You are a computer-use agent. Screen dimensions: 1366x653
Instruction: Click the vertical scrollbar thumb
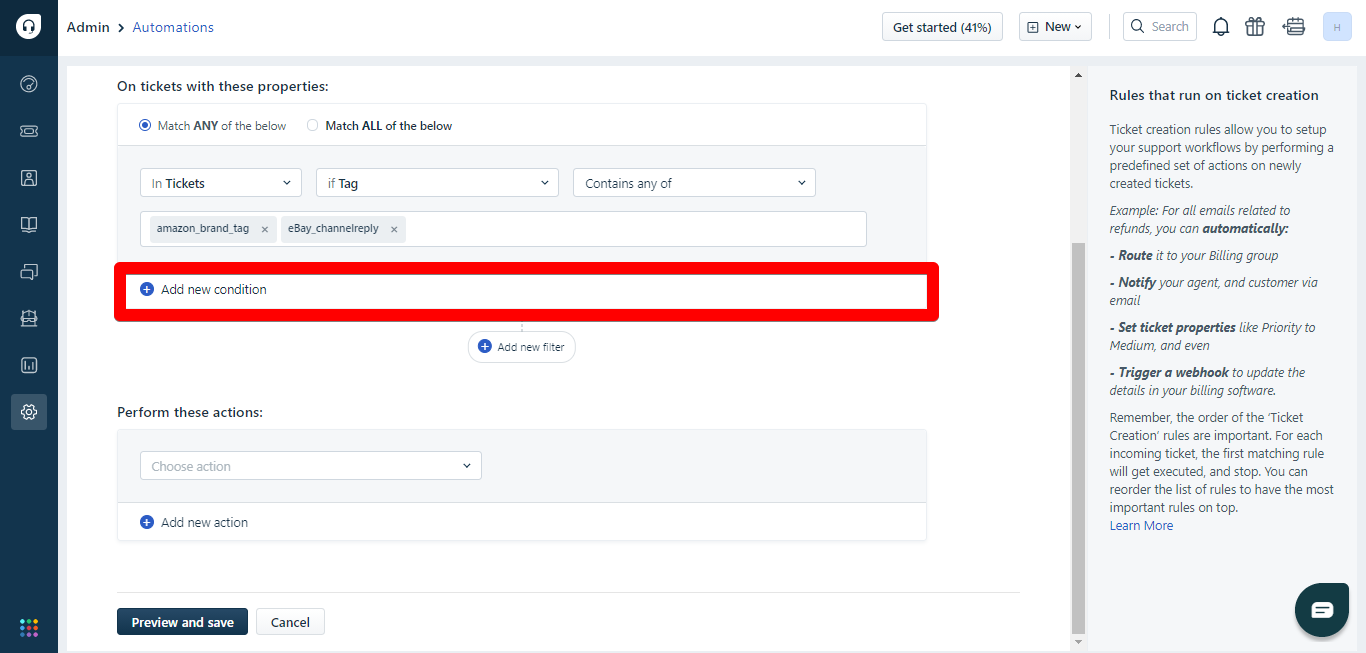[1077, 437]
